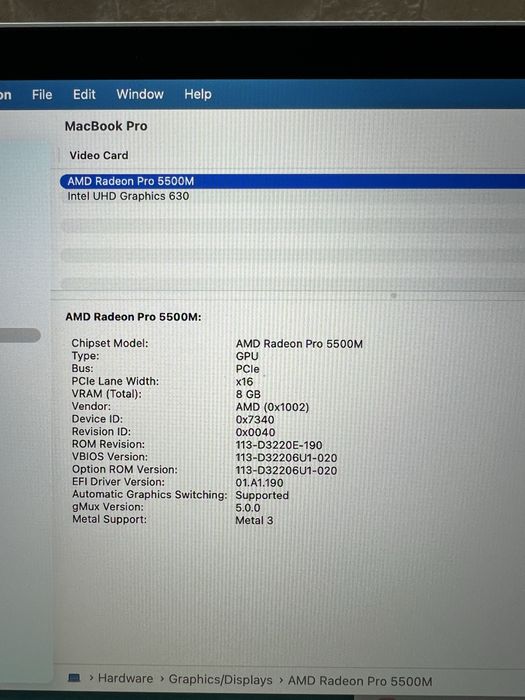Click the Chipset Model value AMD Radeon Pro 5500M
The height and width of the screenshot is (700, 525).
point(299,344)
